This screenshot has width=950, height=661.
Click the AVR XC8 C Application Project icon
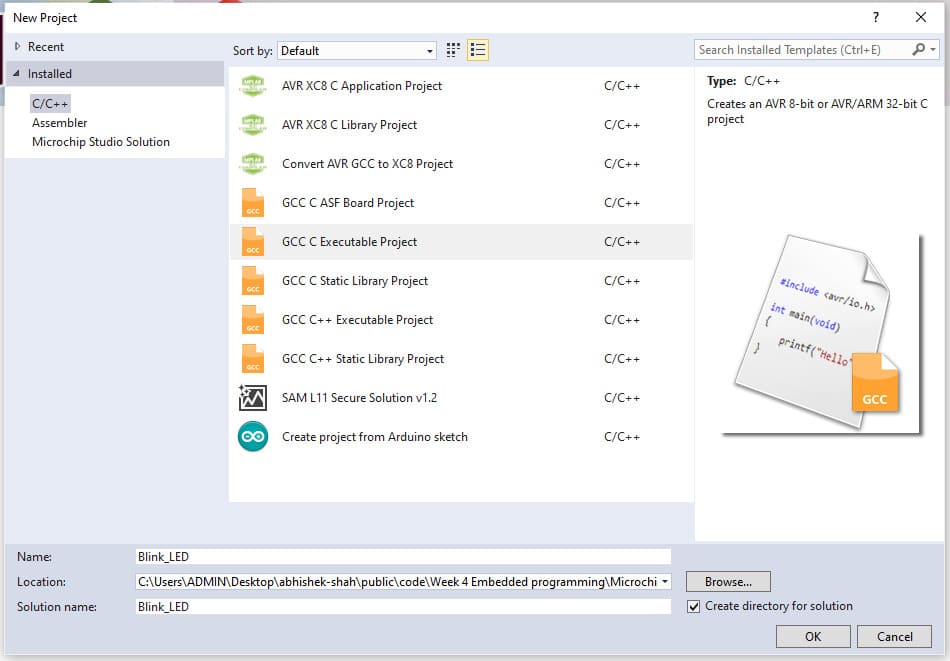[253, 86]
